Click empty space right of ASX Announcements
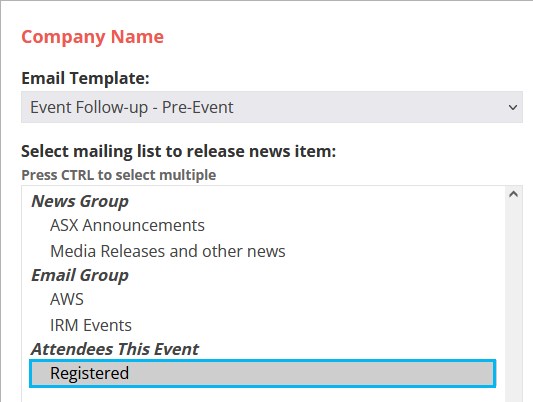This screenshot has width=533, height=402. click(x=354, y=225)
